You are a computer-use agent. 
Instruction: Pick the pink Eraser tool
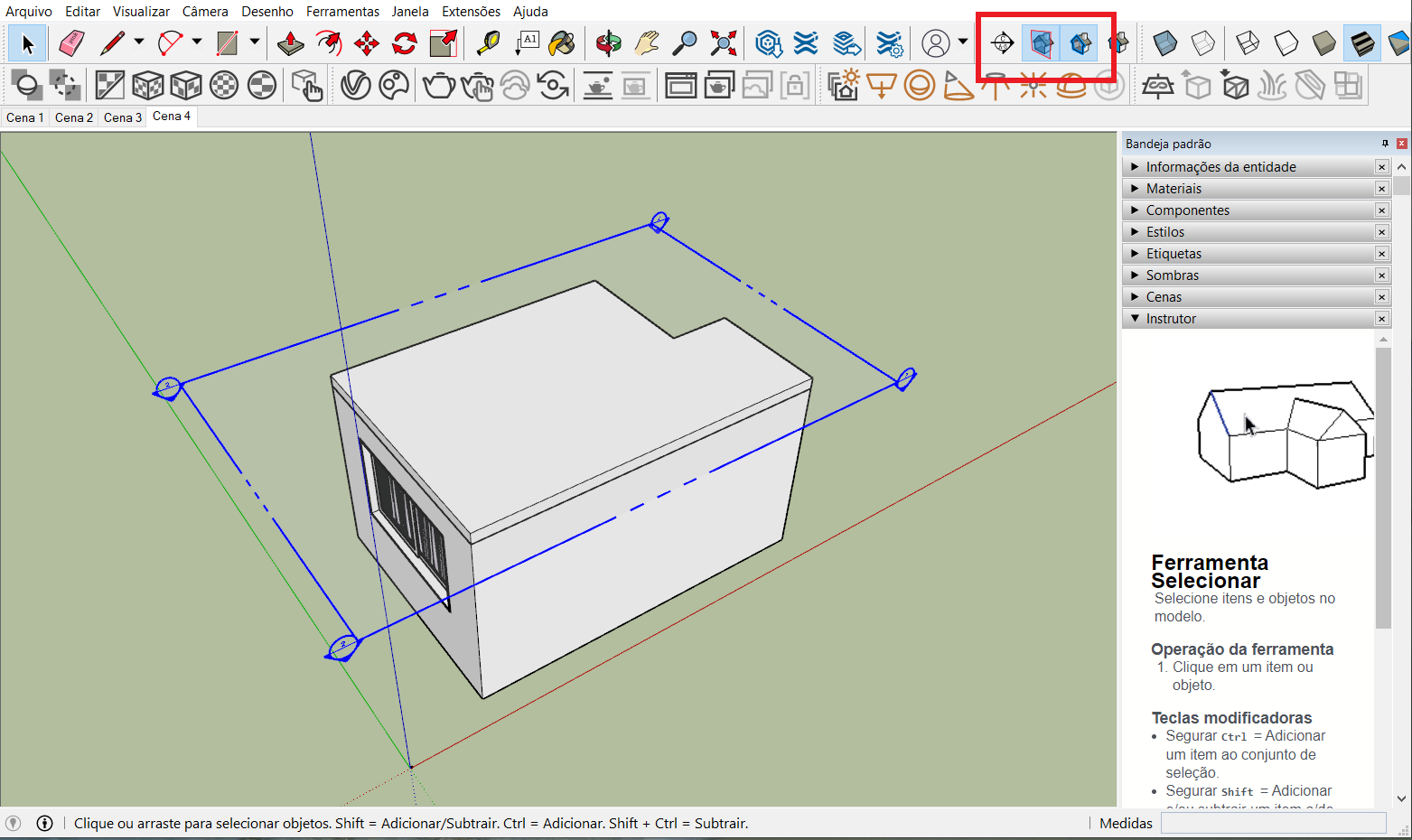pyautogui.click(x=70, y=43)
